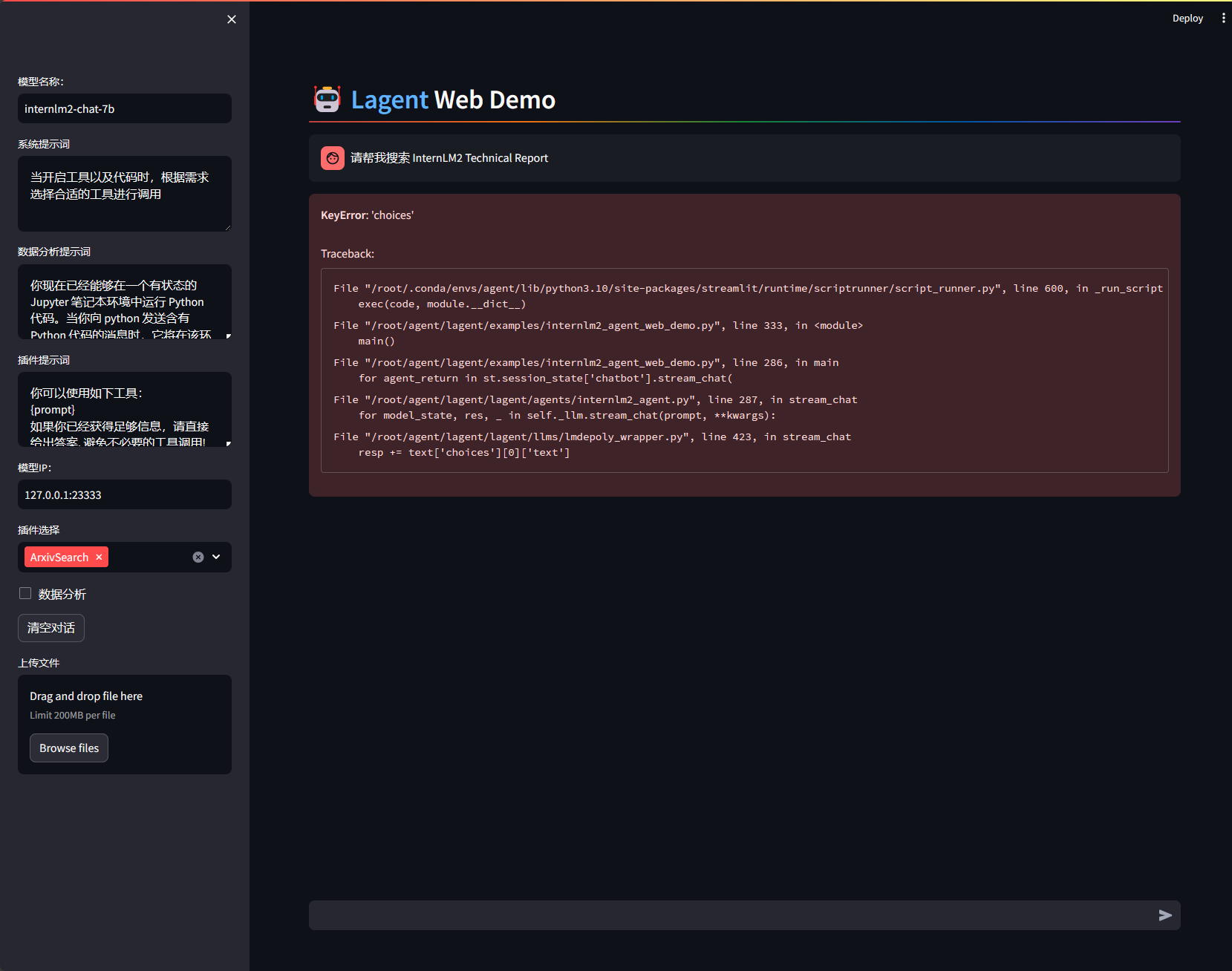Click the 上传文件 label
Screen dimensions: 1232x971
tap(39, 663)
